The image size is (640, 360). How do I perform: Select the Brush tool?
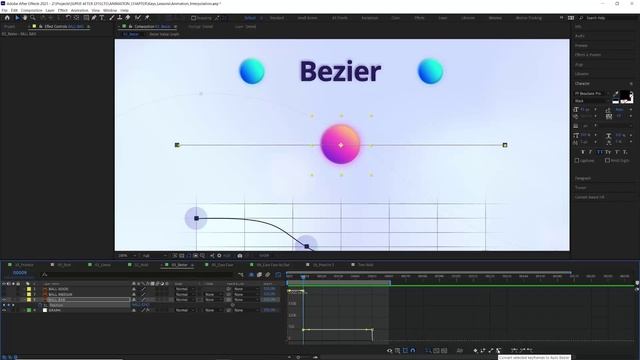pos(112,18)
